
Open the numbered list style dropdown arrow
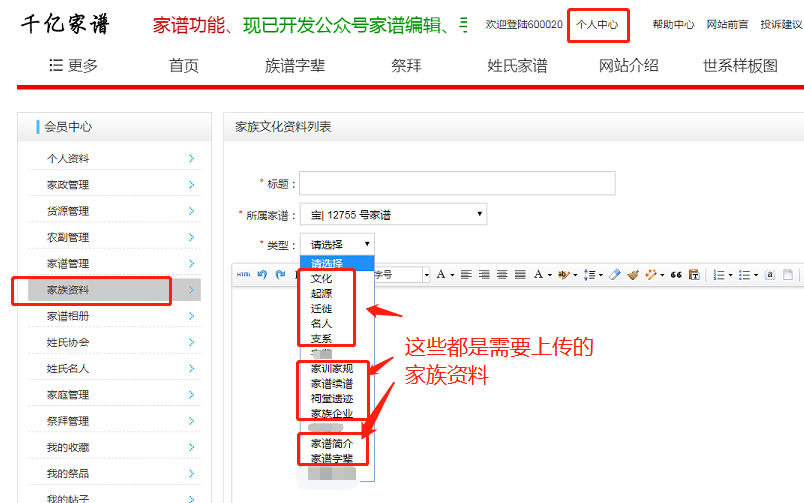click(731, 275)
